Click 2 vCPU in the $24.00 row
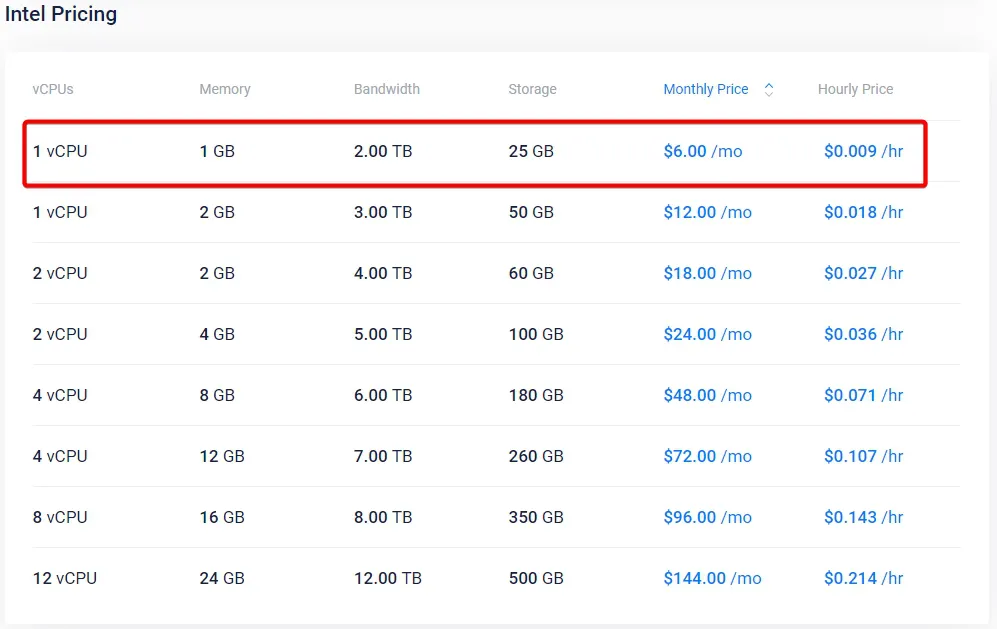This screenshot has height=629, width=997. click(60, 335)
